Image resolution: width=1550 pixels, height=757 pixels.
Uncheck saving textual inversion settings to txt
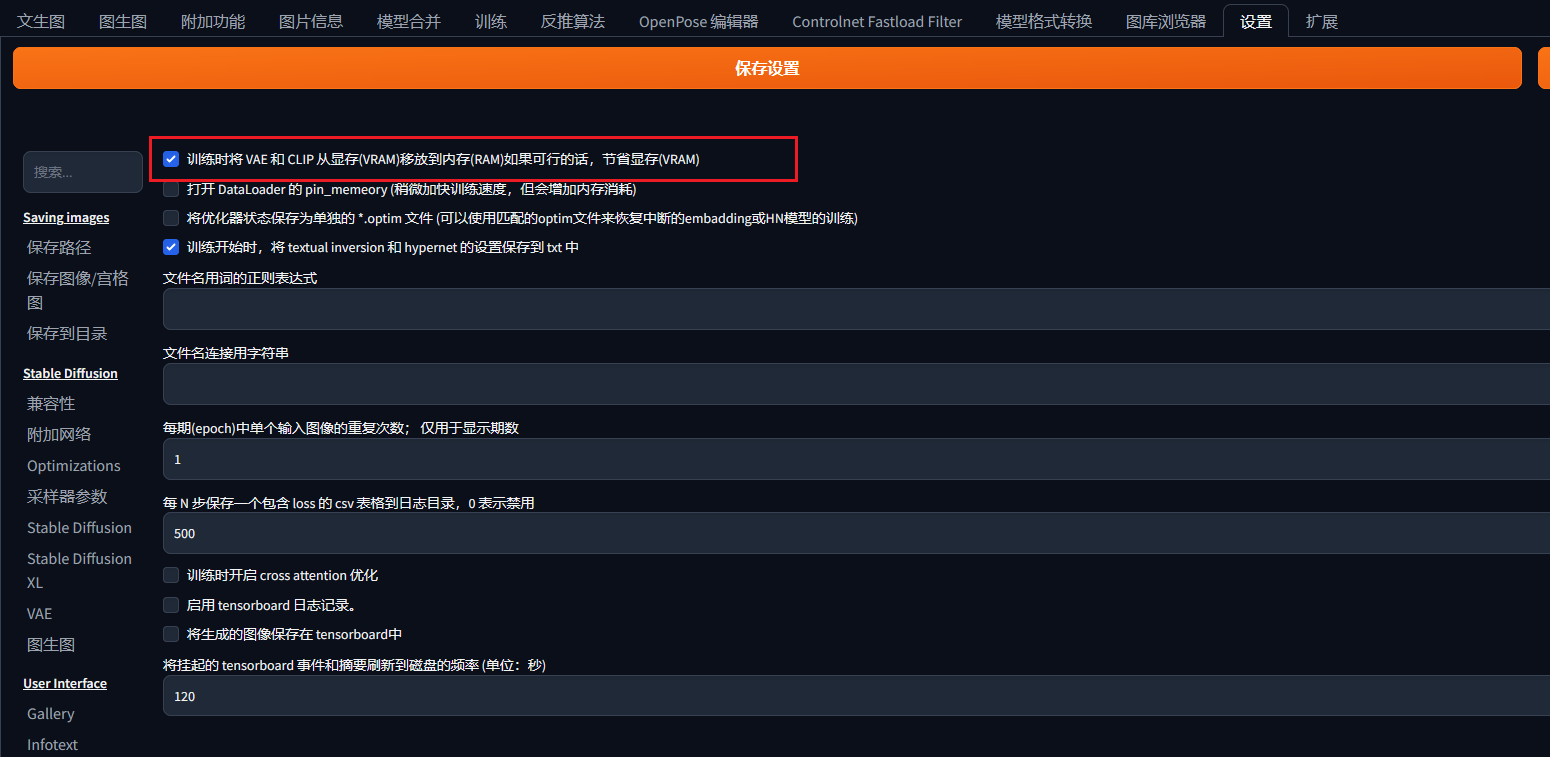coord(171,247)
